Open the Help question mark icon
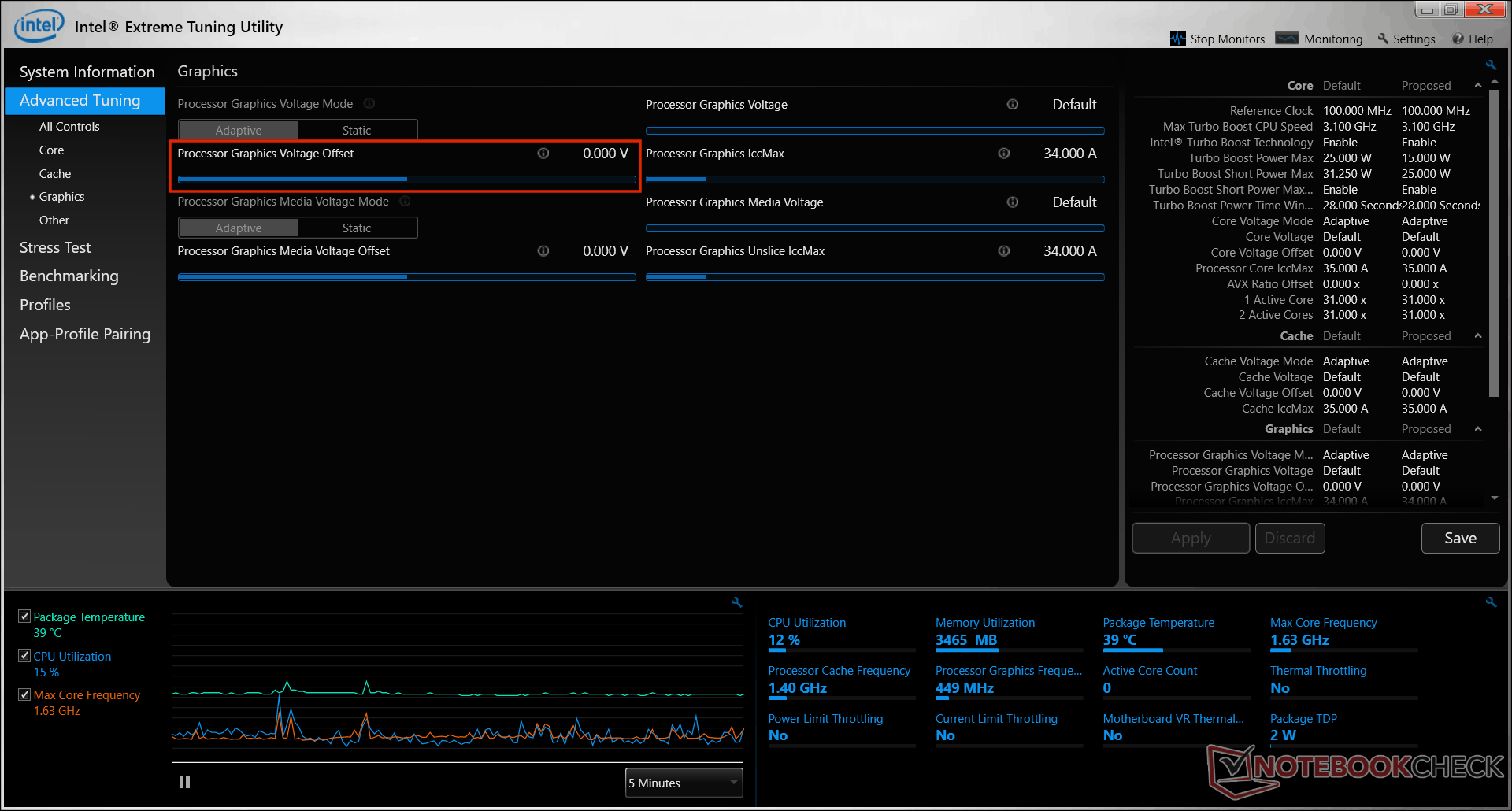 coord(1458,39)
